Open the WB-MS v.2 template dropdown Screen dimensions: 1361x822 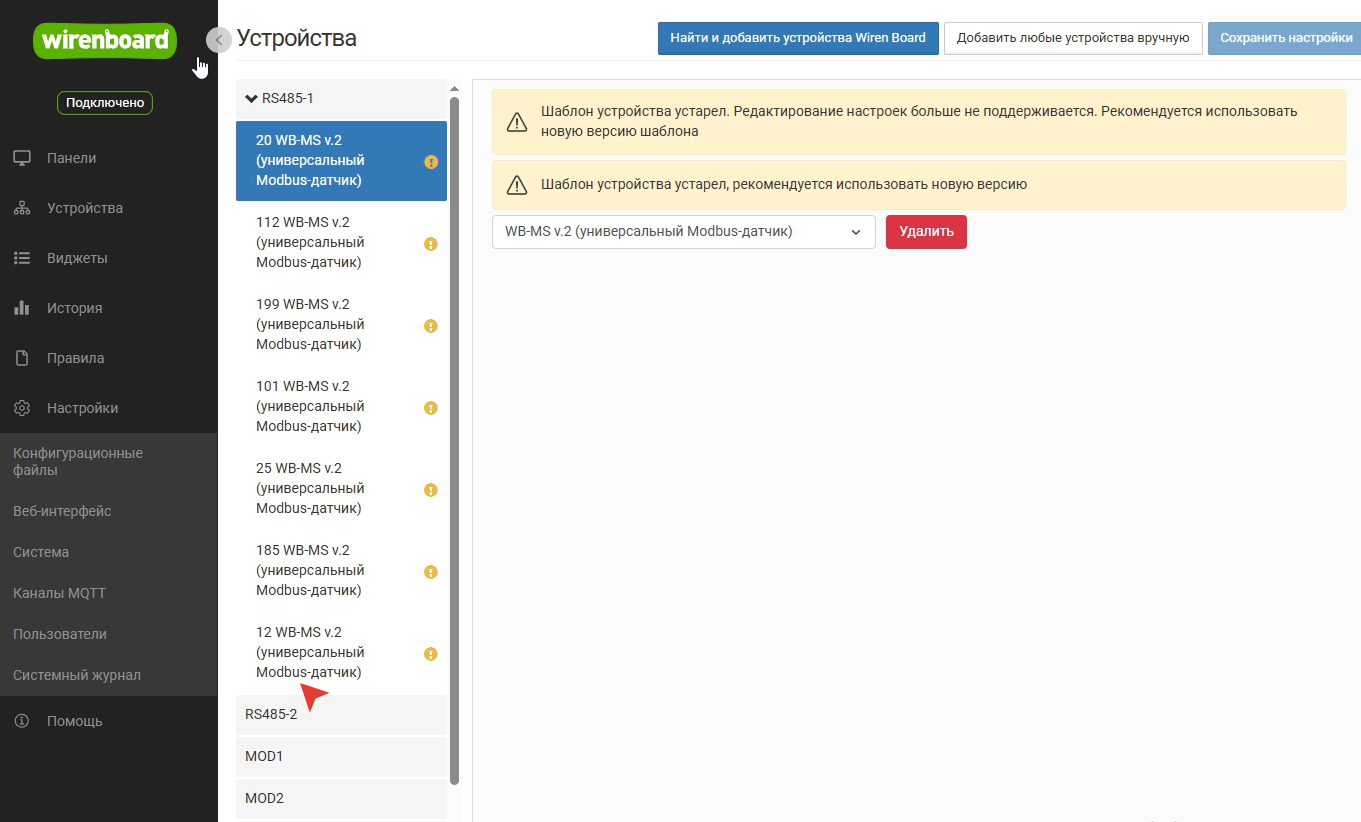click(683, 232)
